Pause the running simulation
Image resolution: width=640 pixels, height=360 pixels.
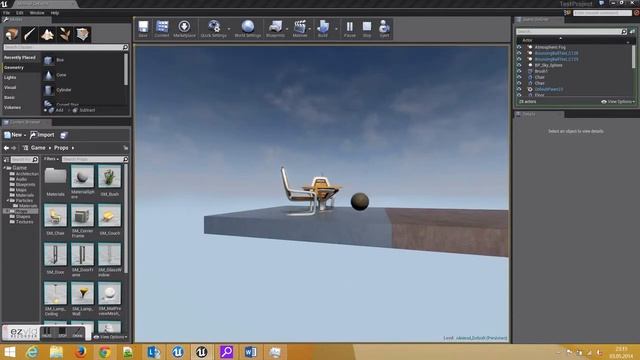click(350, 29)
